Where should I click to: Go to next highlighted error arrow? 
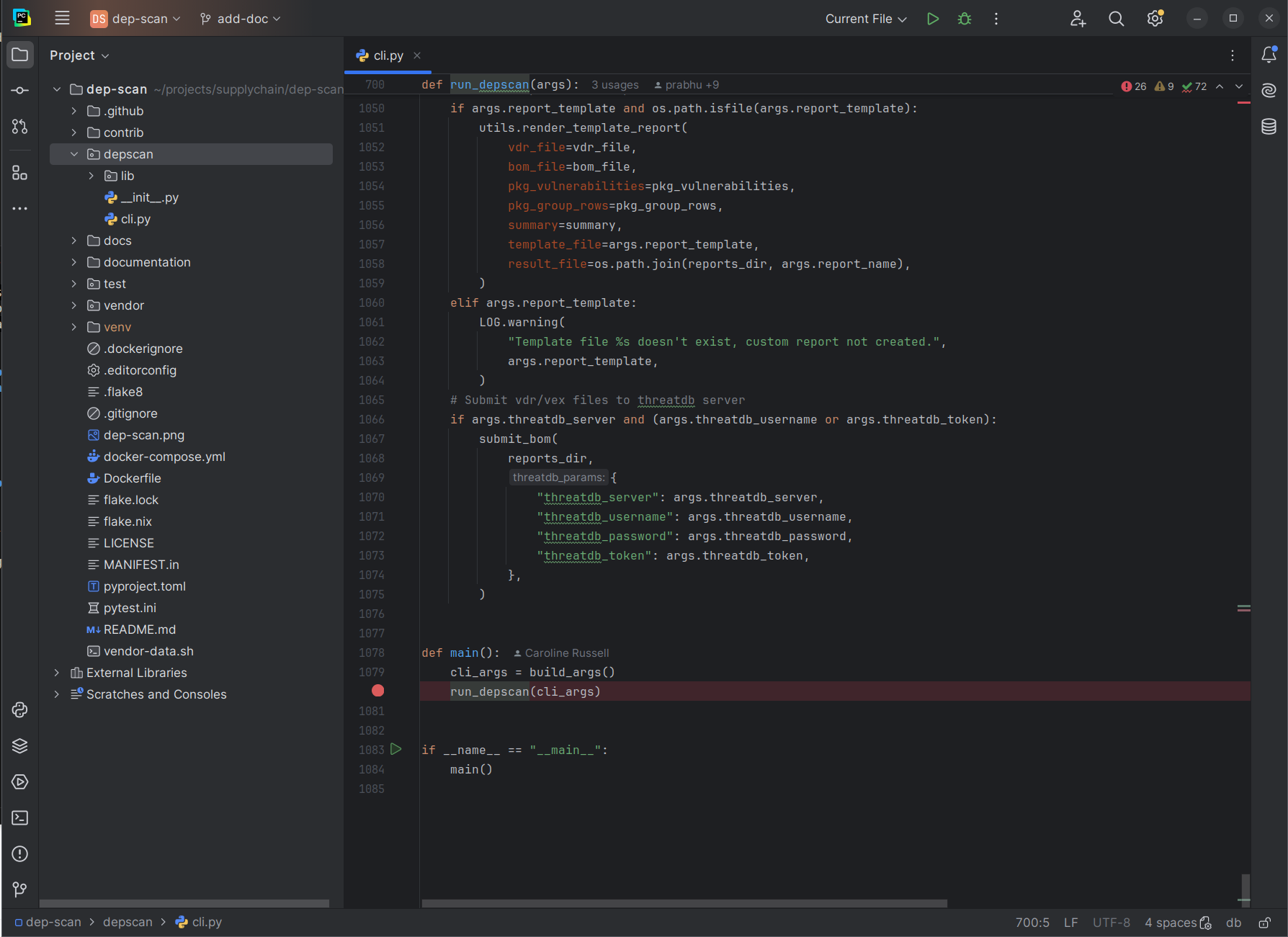[1239, 86]
